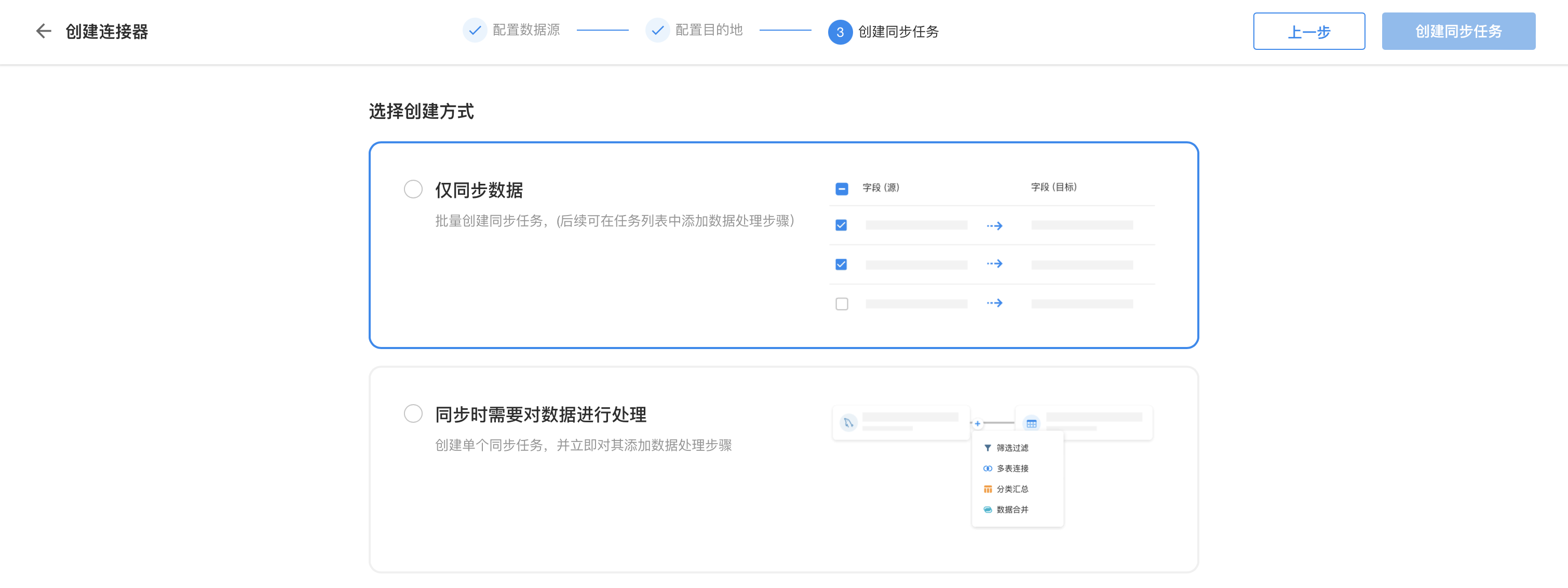The image size is (1568, 588).
Task: Select the 仅同步数据 radio button
Action: coord(413,189)
